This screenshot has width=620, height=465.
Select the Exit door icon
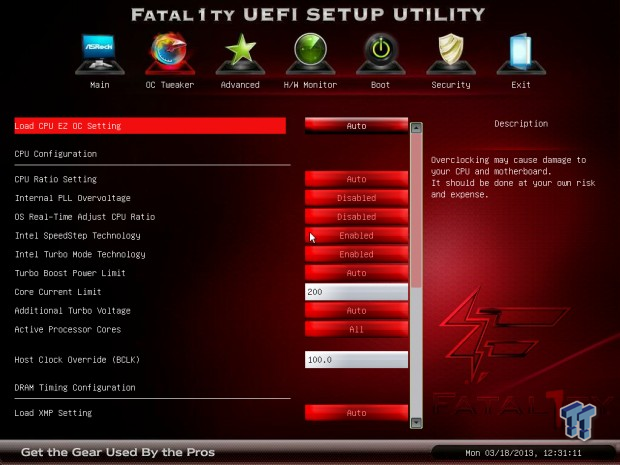click(x=521, y=54)
